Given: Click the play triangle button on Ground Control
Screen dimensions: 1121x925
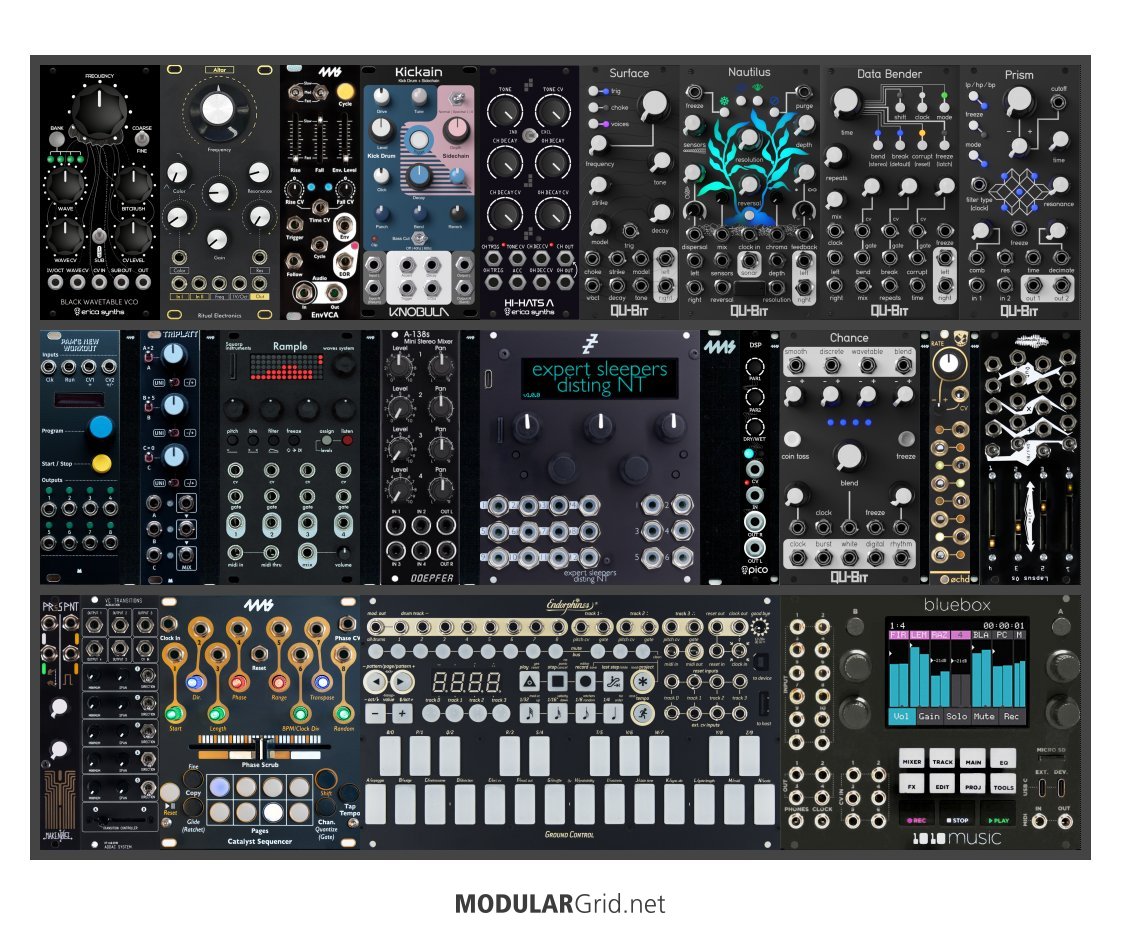Looking at the screenshot, I should [530, 681].
